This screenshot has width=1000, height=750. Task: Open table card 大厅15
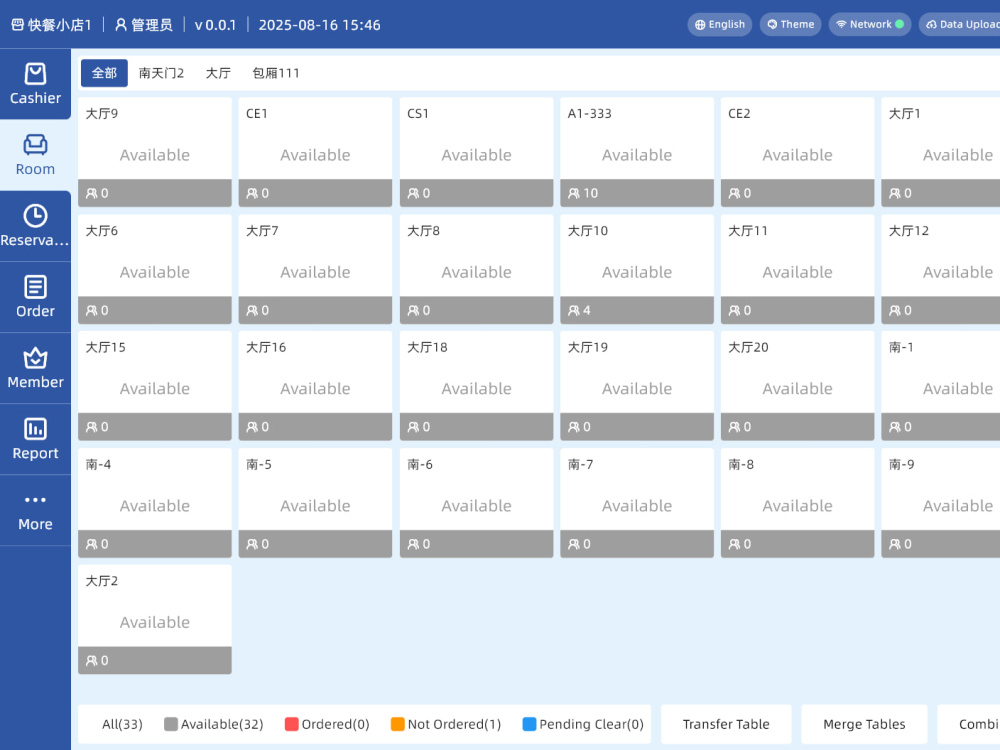(x=155, y=386)
